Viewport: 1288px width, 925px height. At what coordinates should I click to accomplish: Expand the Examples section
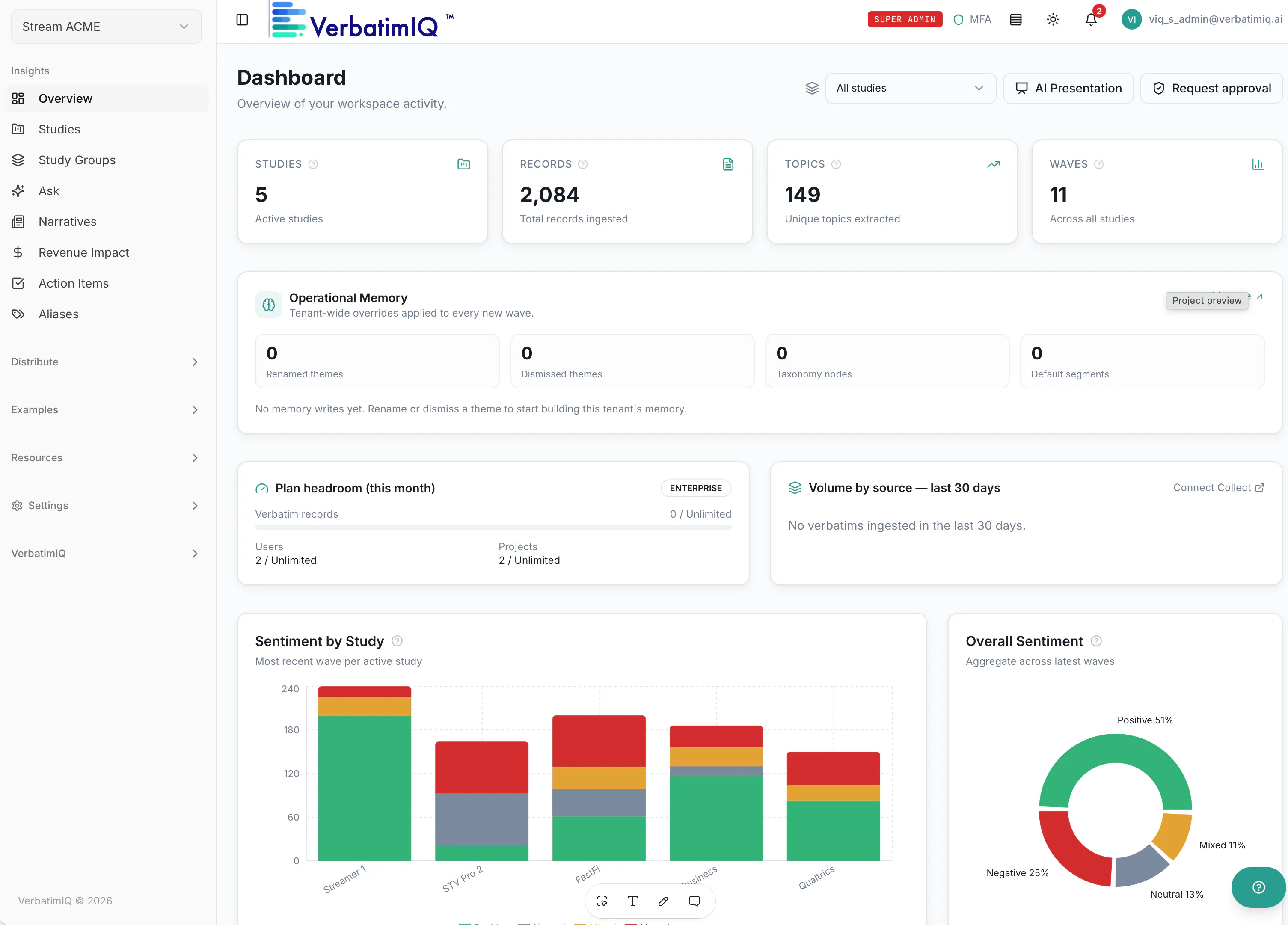[x=106, y=409]
